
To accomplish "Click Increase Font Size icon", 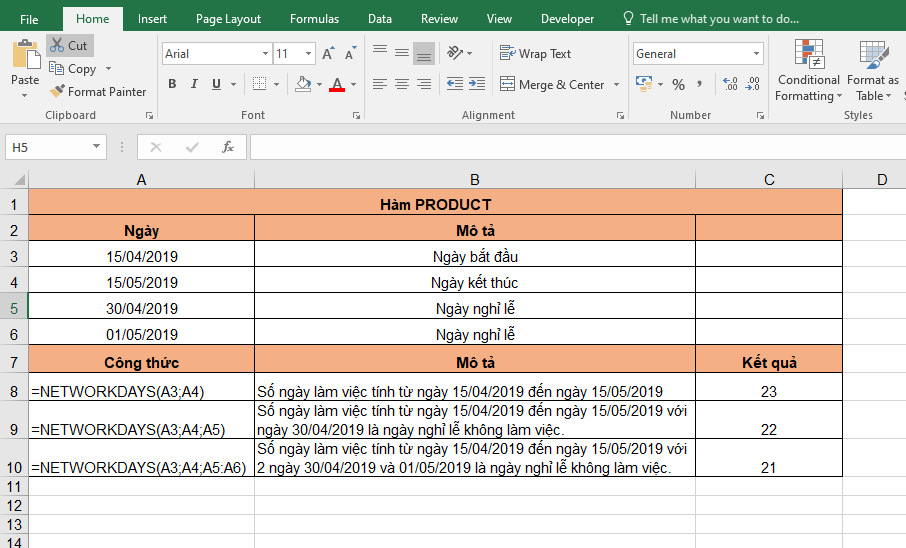I will [x=328, y=54].
